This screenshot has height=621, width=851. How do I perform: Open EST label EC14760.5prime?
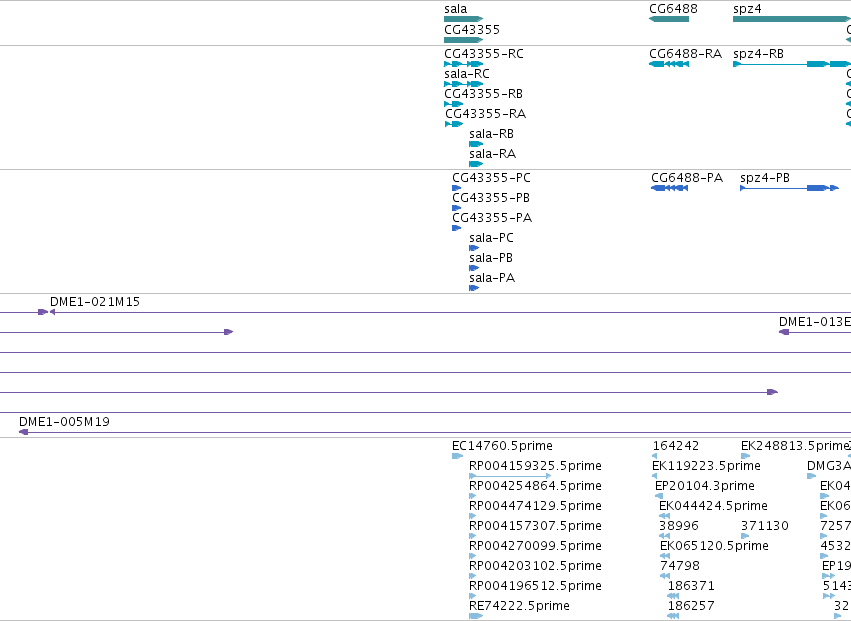[x=502, y=446]
